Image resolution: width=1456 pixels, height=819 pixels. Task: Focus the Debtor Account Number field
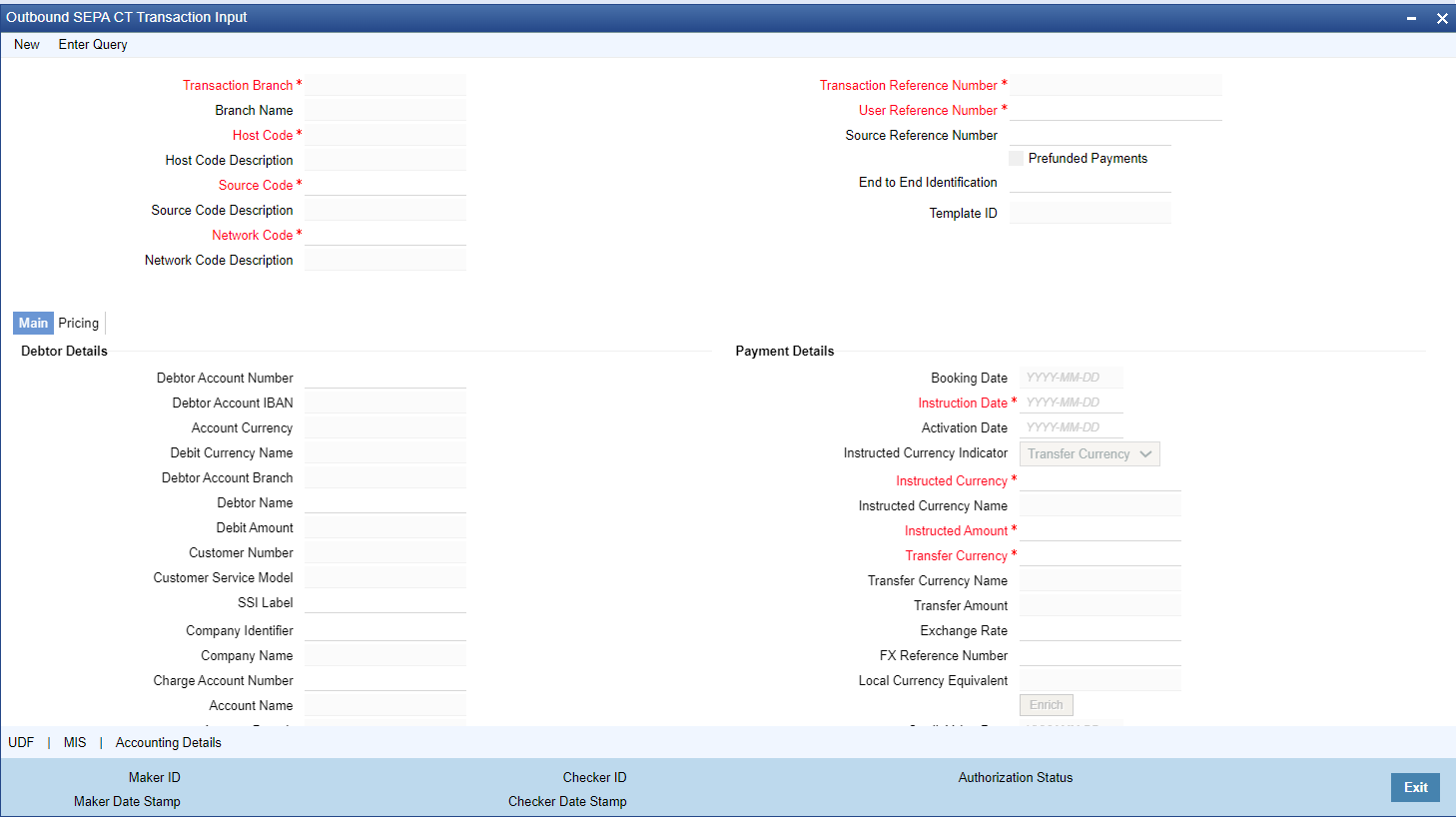coord(385,378)
